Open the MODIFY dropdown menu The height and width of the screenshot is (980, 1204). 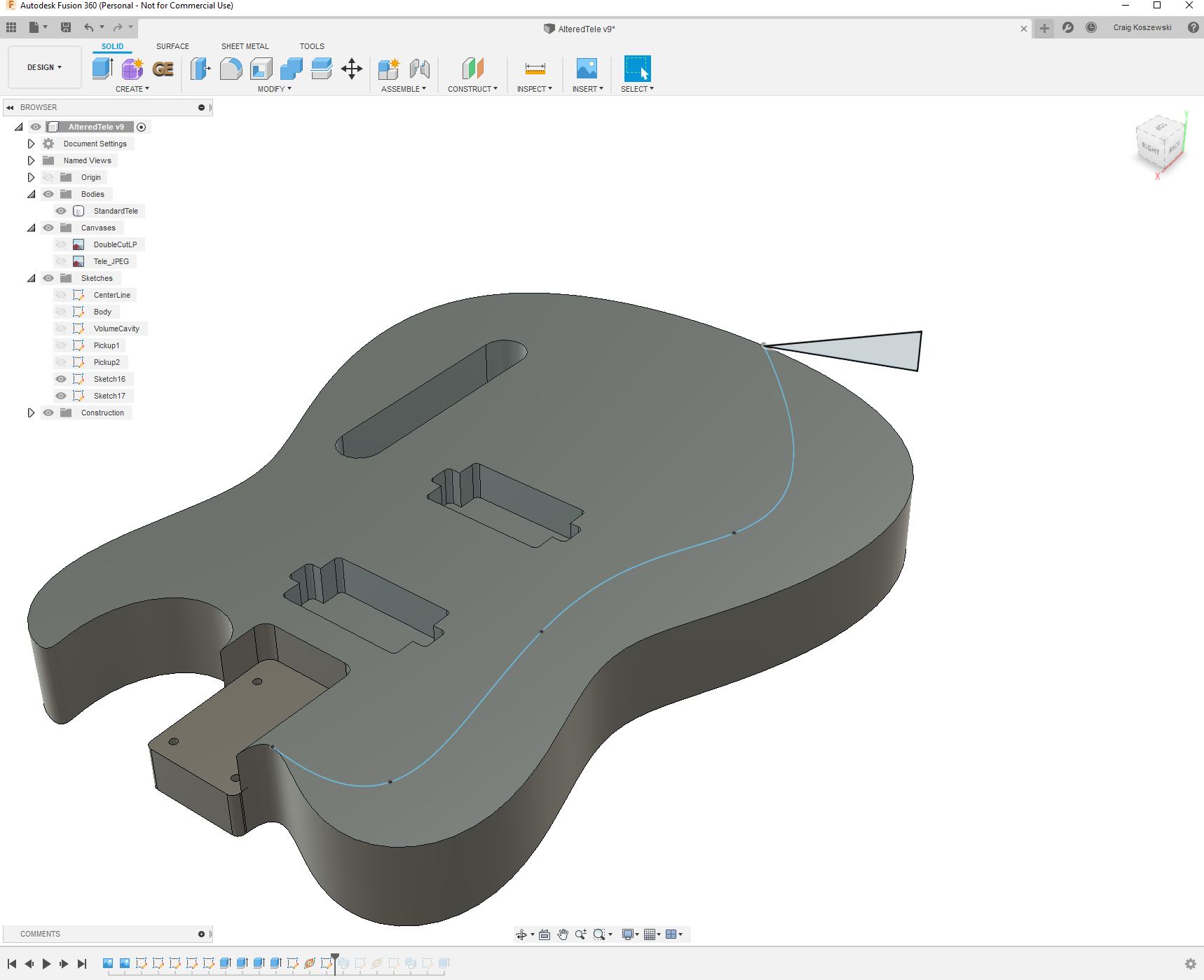274,89
